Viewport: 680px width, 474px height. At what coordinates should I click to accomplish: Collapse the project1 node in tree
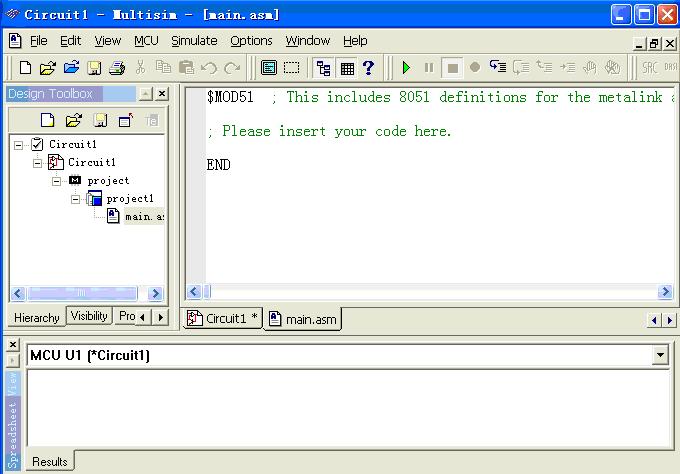coord(76,199)
